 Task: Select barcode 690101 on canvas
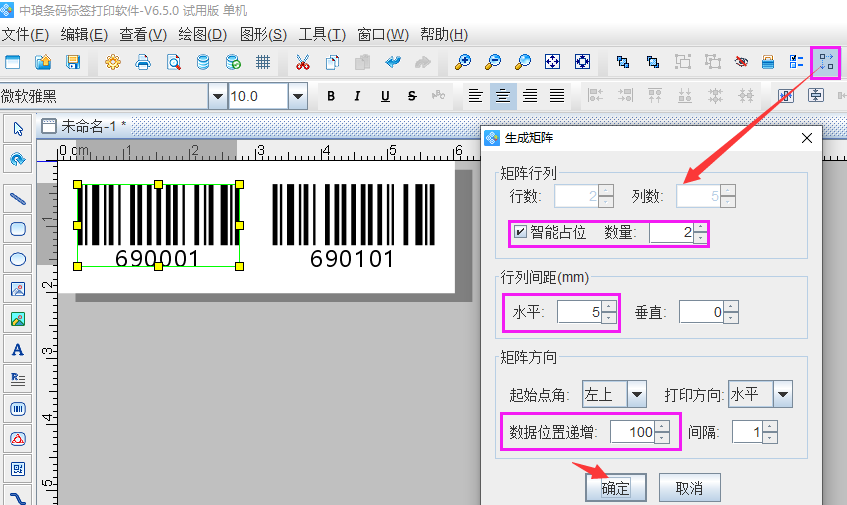353,226
